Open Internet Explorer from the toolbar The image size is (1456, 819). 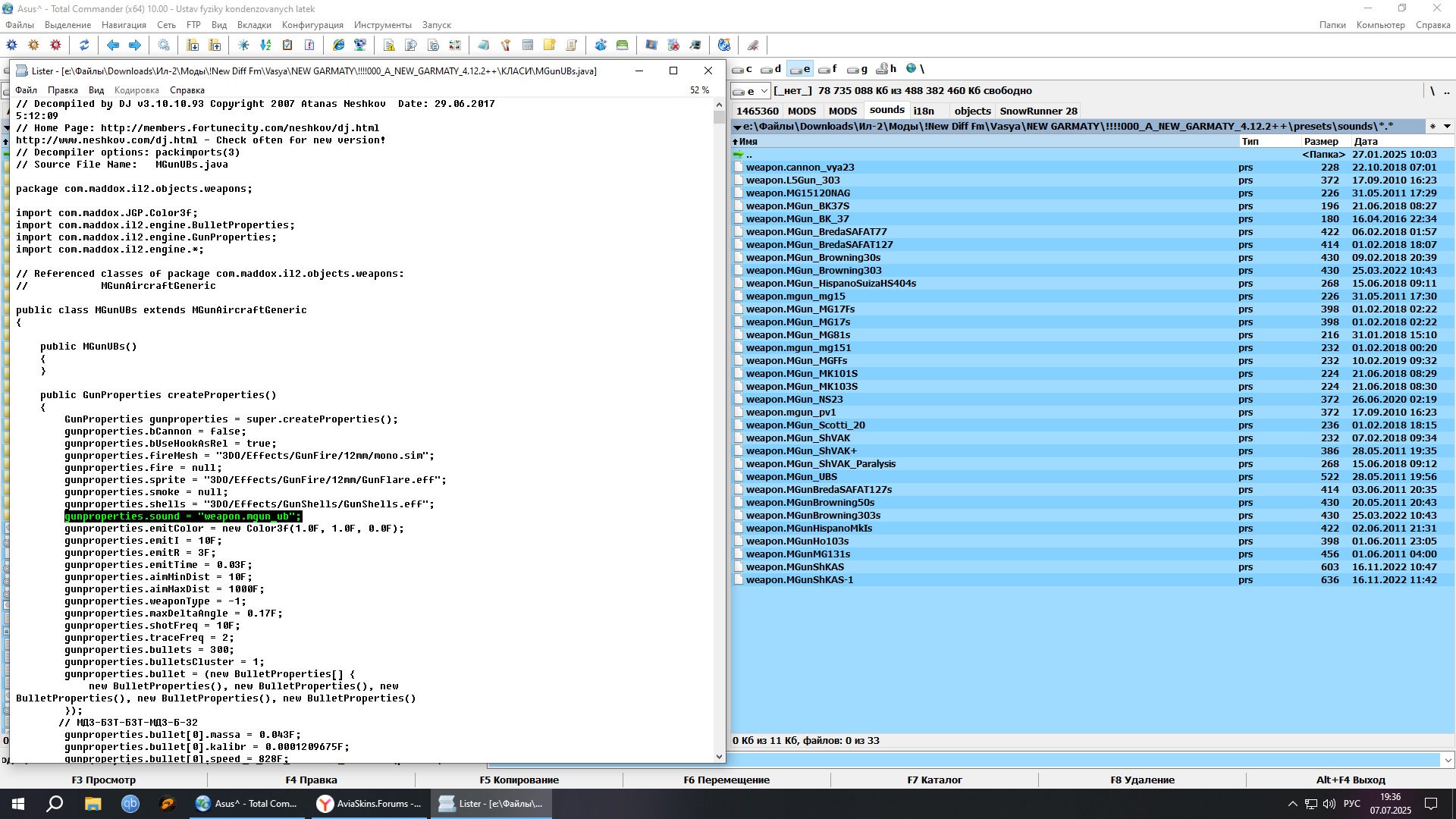[339, 45]
